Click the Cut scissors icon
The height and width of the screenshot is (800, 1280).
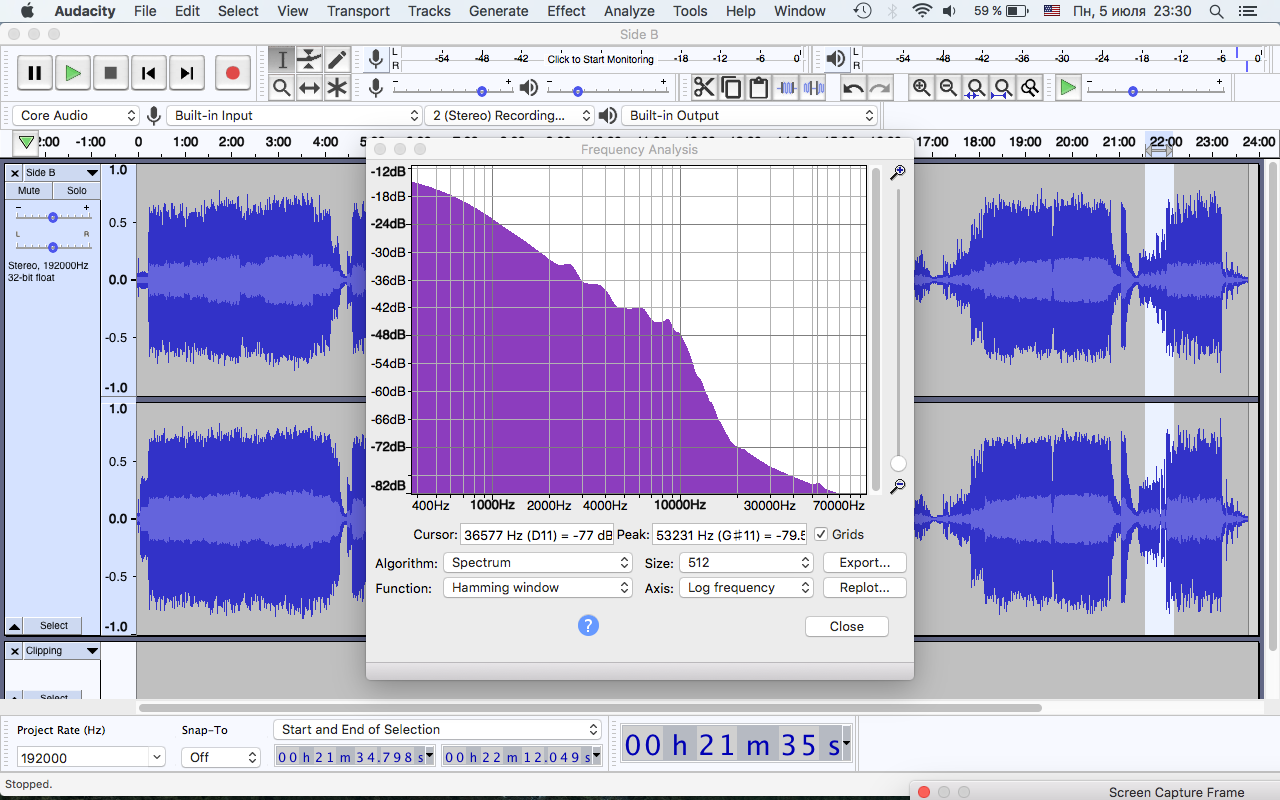point(704,88)
